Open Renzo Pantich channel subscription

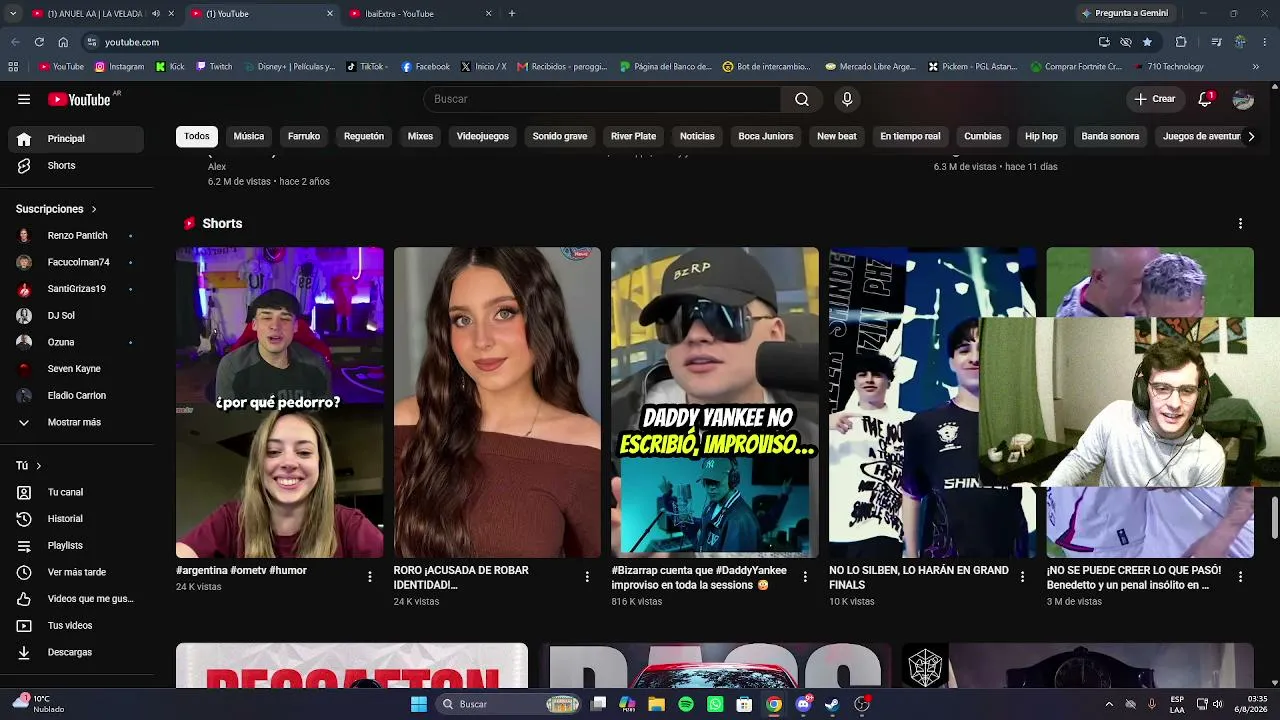click(77, 236)
